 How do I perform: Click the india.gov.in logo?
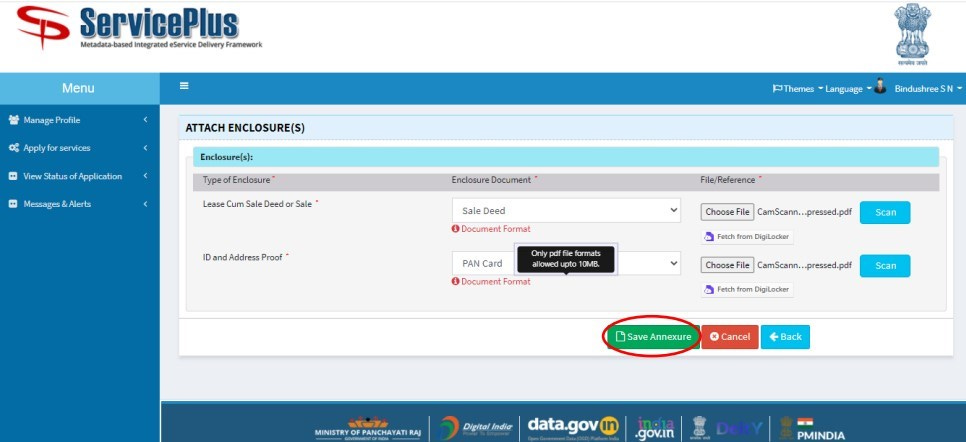pyautogui.click(x=656, y=428)
